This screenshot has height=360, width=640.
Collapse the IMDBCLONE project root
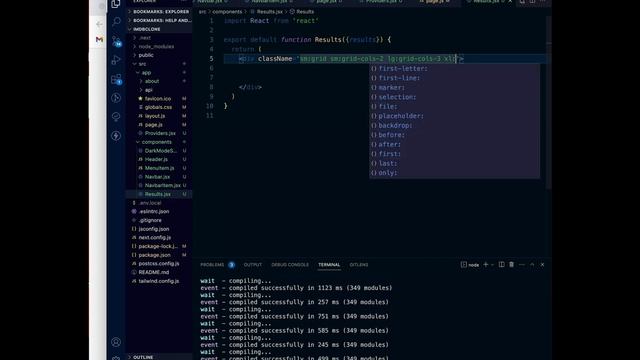click(158, 29)
